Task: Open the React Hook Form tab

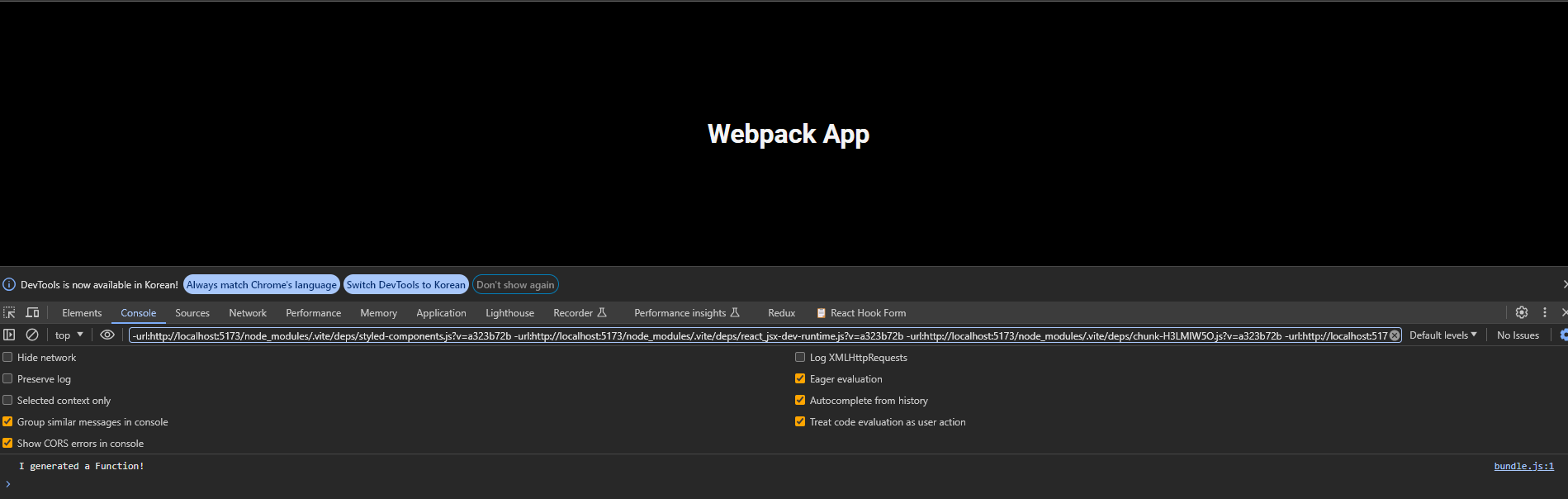Action: point(861,312)
